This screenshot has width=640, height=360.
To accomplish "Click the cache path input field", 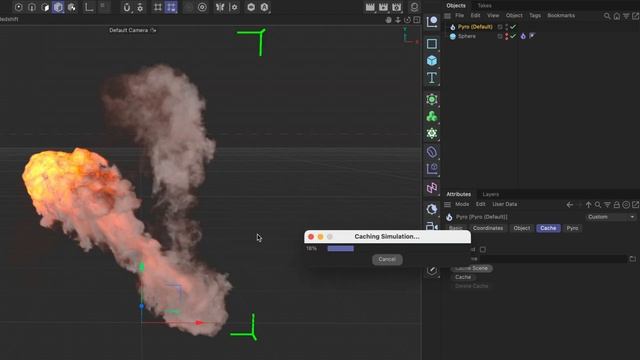I will pos(553,259).
